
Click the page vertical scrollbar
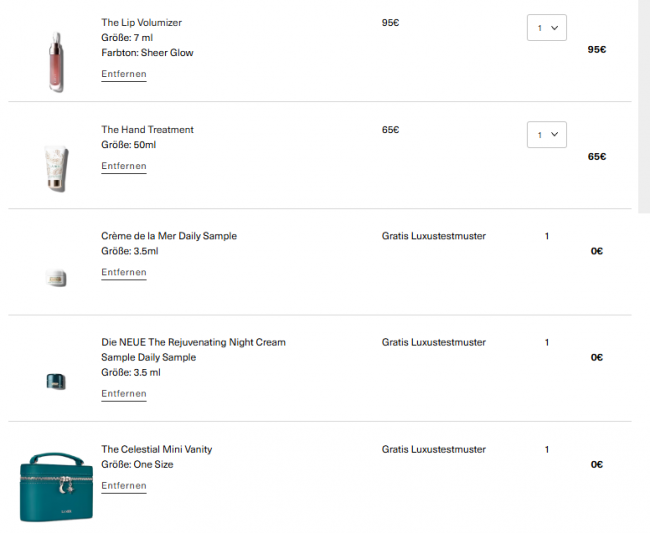coord(643,100)
